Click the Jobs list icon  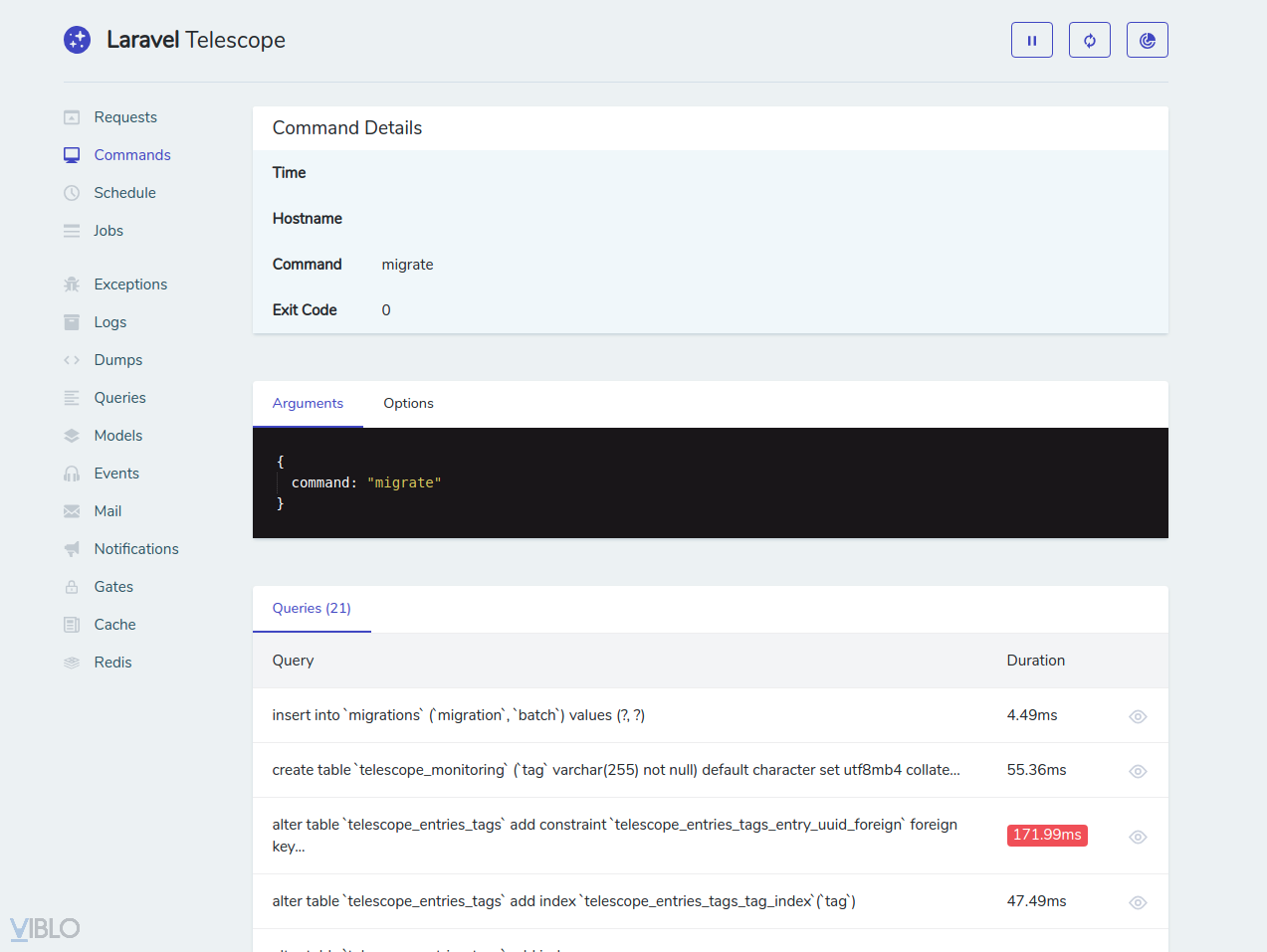(x=72, y=231)
